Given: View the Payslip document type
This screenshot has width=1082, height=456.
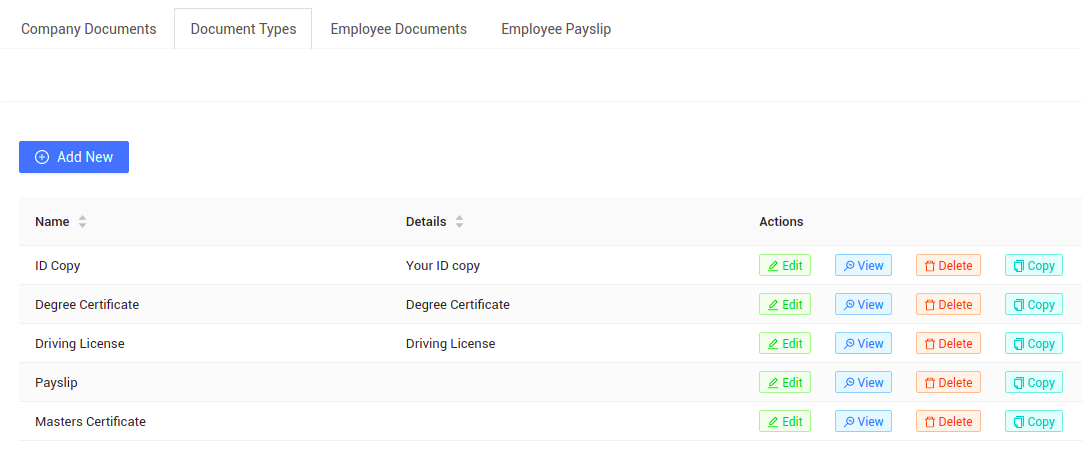Looking at the screenshot, I should point(863,382).
